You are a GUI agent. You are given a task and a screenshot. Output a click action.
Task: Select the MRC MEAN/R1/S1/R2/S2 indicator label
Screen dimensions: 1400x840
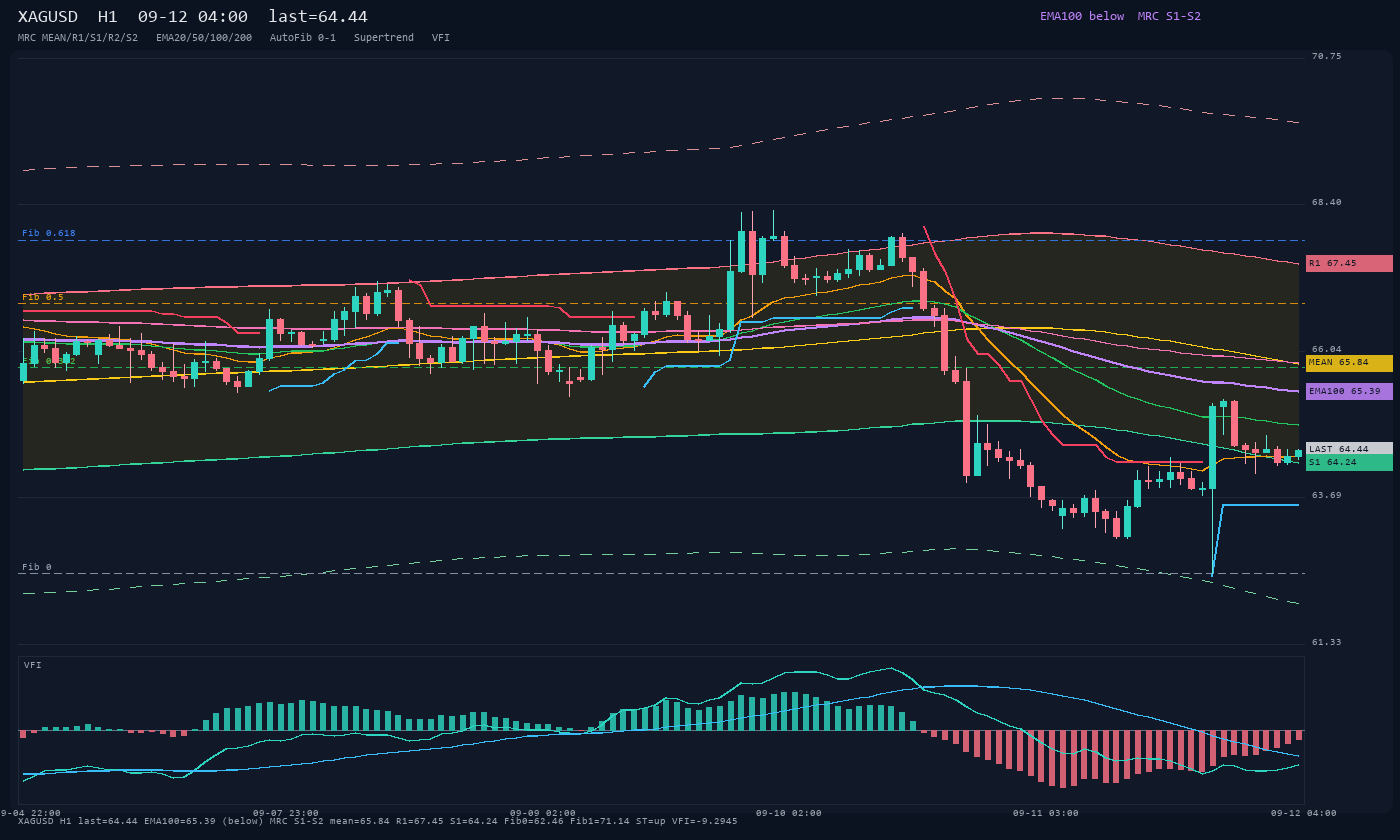(x=78, y=38)
